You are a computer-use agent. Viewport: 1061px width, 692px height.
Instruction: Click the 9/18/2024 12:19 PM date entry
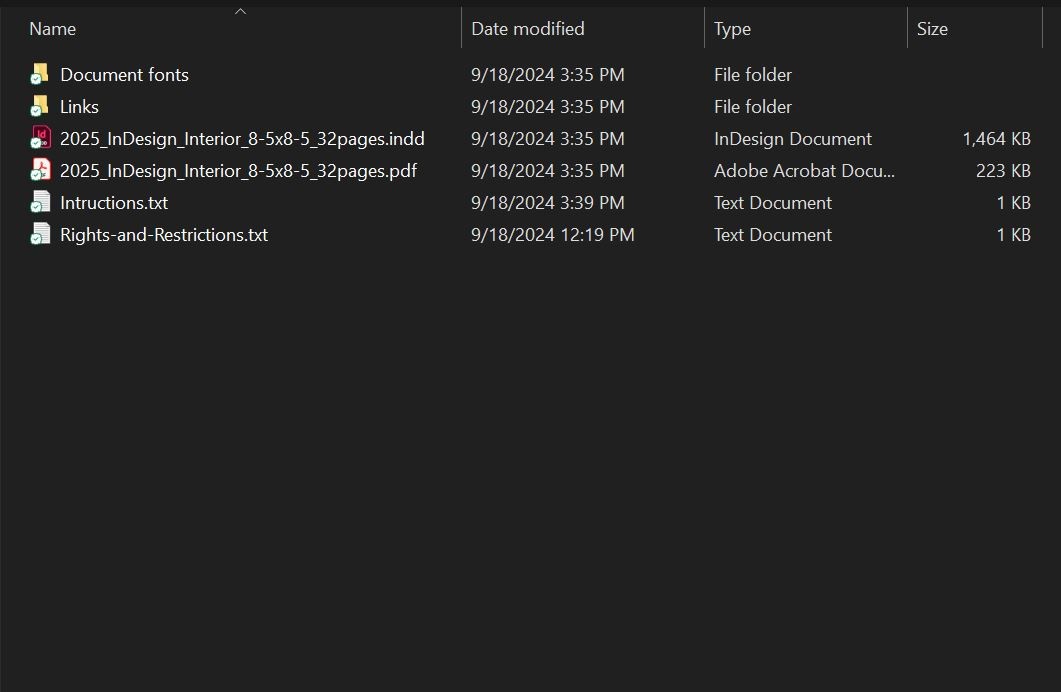pyautogui.click(x=553, y=235)
